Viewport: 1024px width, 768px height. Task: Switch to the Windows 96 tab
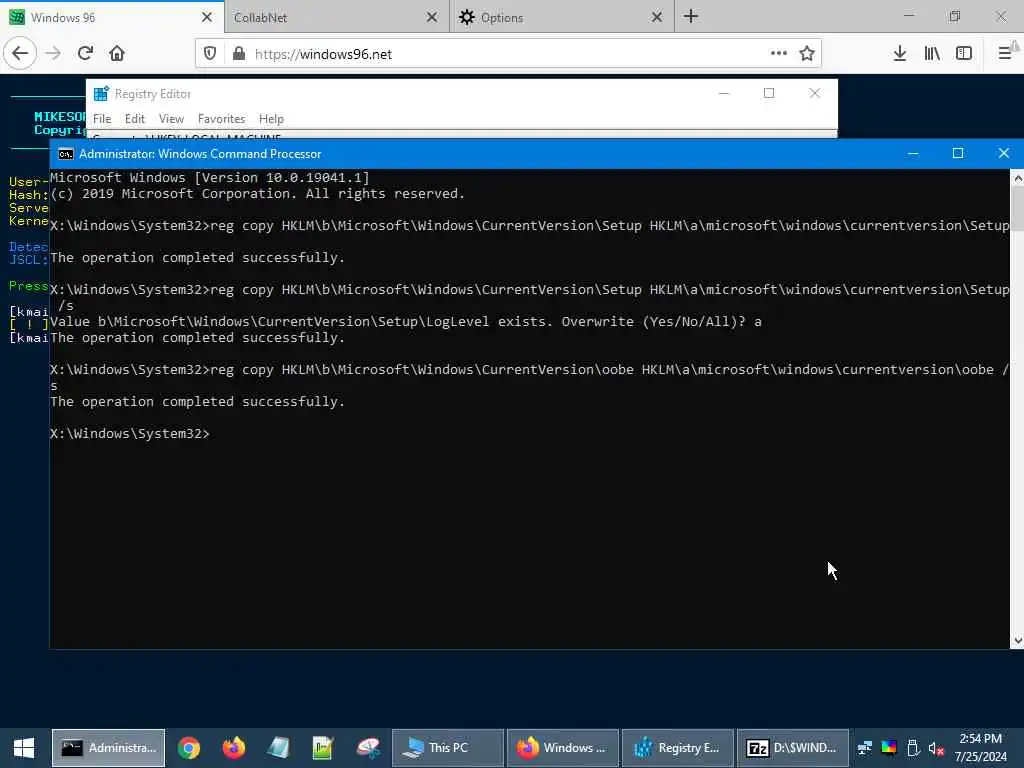point(112,17)
